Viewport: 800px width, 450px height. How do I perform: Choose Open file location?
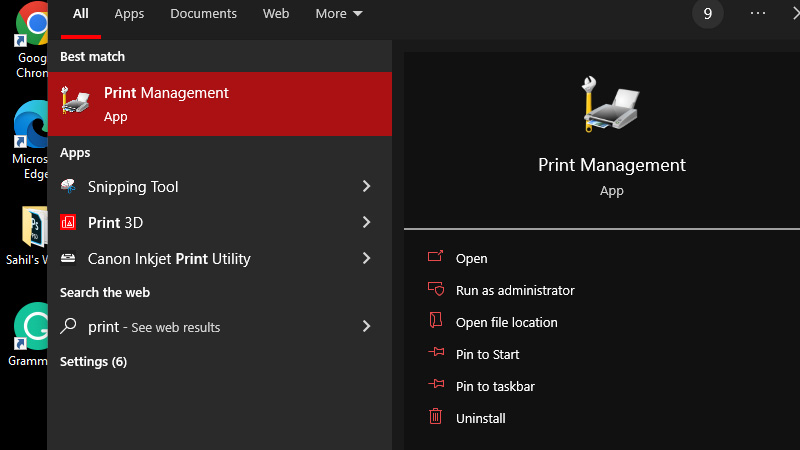506,322
